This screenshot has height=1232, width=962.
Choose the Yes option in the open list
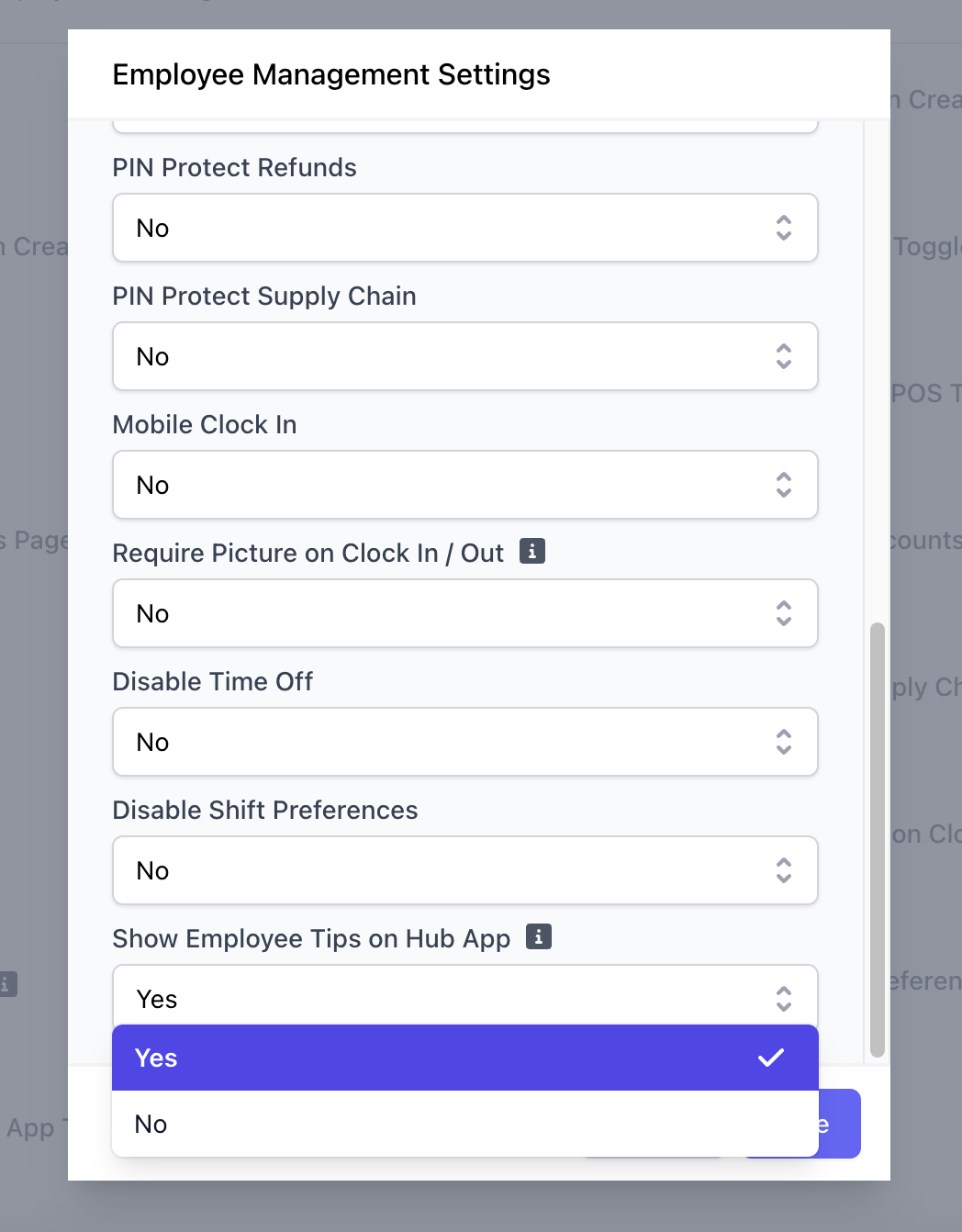coord(156,1058)
